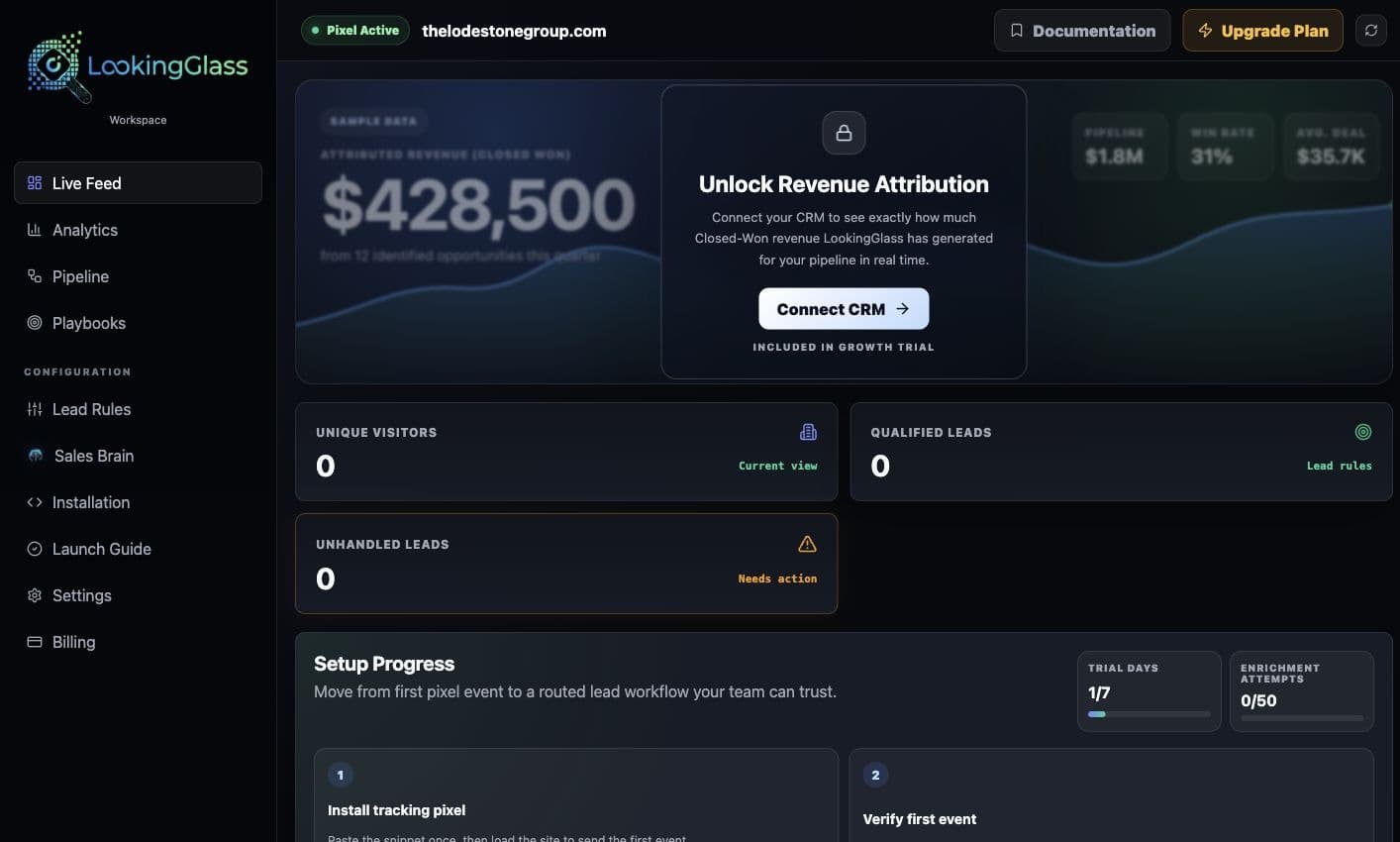Click the Lead Rules sliders icon

pos(35,409)
